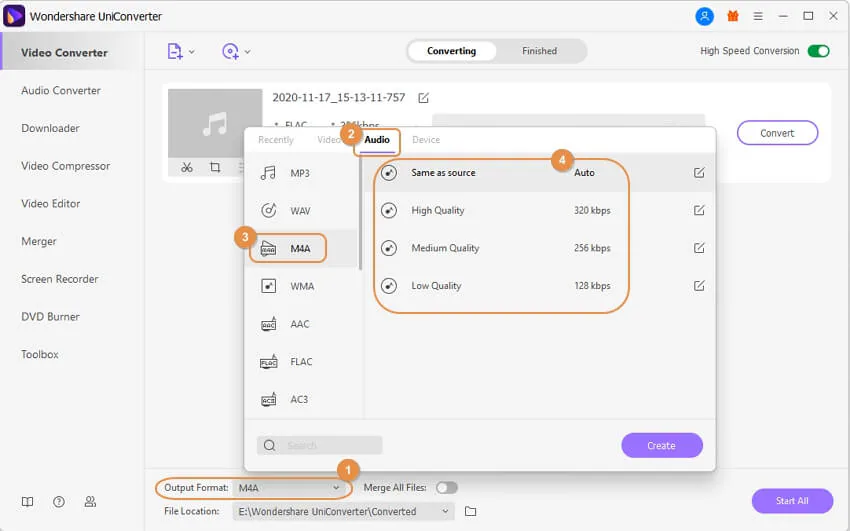Edit the Medium Quality preset

pyautogui.click(x=699, y=248)
